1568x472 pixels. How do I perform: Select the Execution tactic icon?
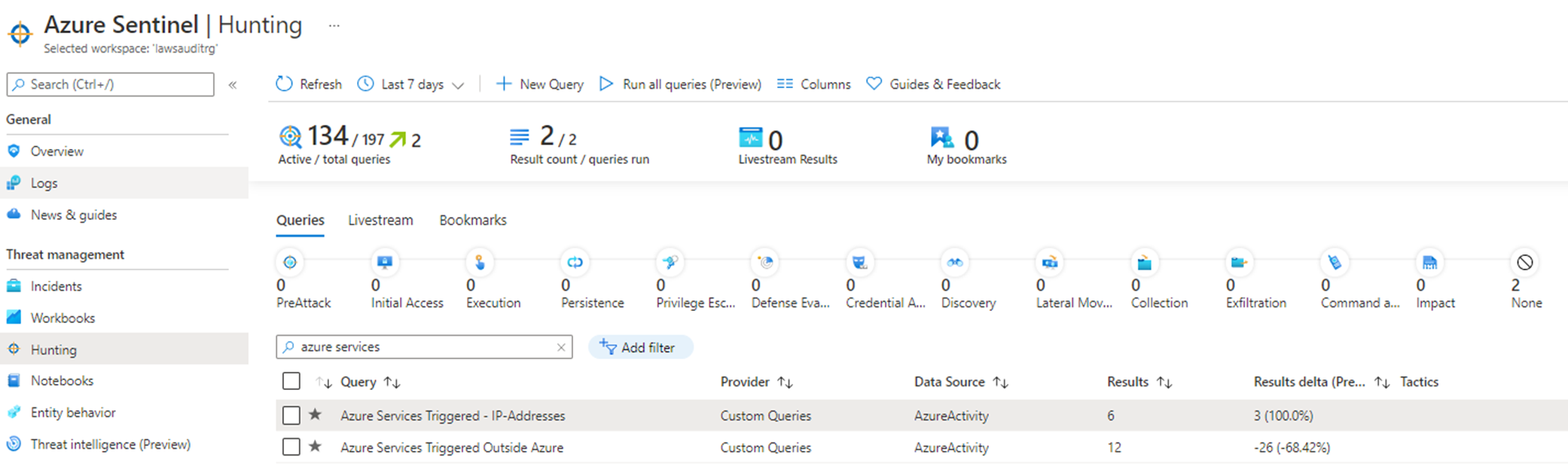click(x=480, y=262)
